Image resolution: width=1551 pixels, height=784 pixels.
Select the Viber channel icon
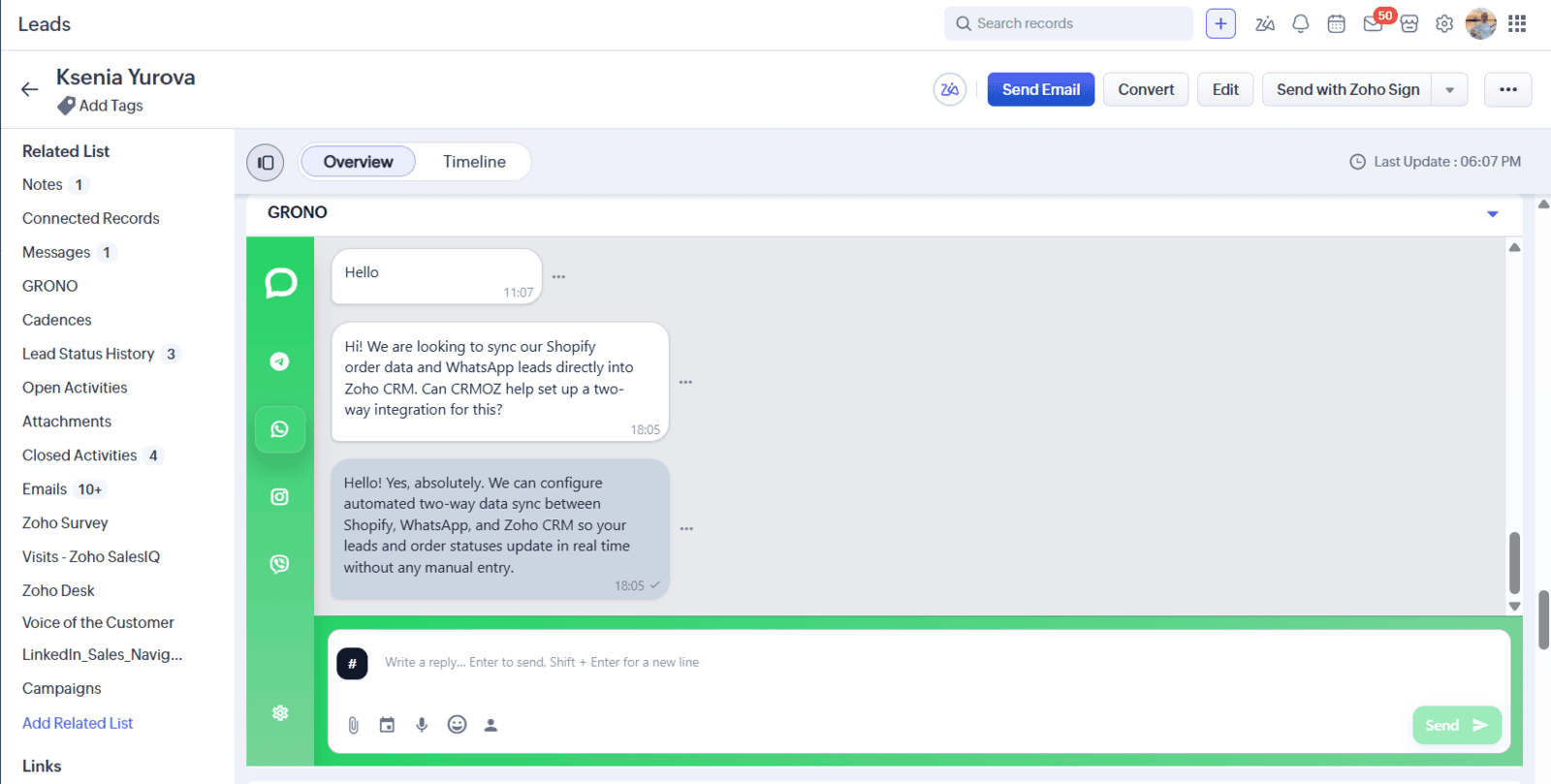(280, 564)
